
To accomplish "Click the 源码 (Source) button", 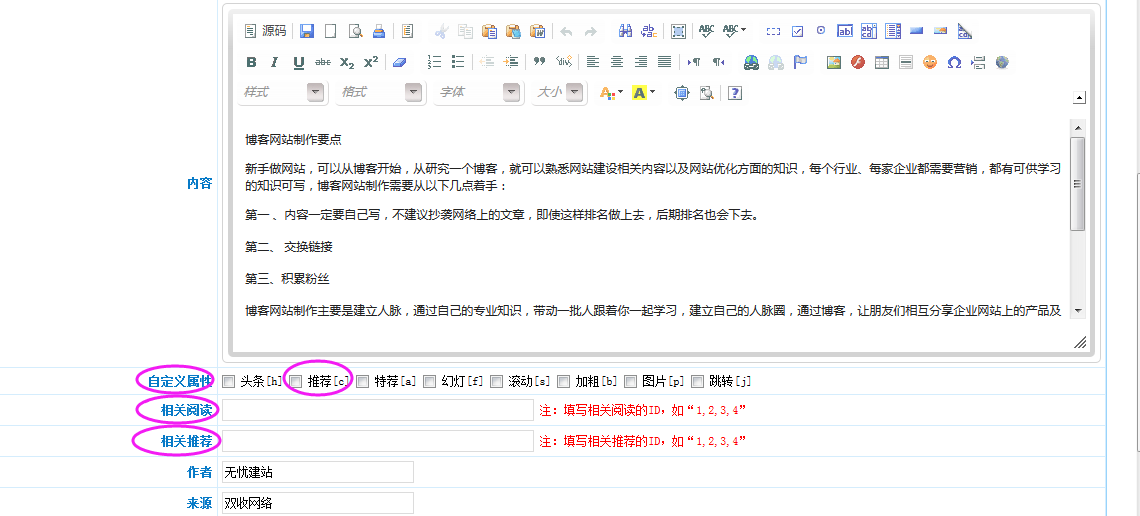I will (265, 31).
